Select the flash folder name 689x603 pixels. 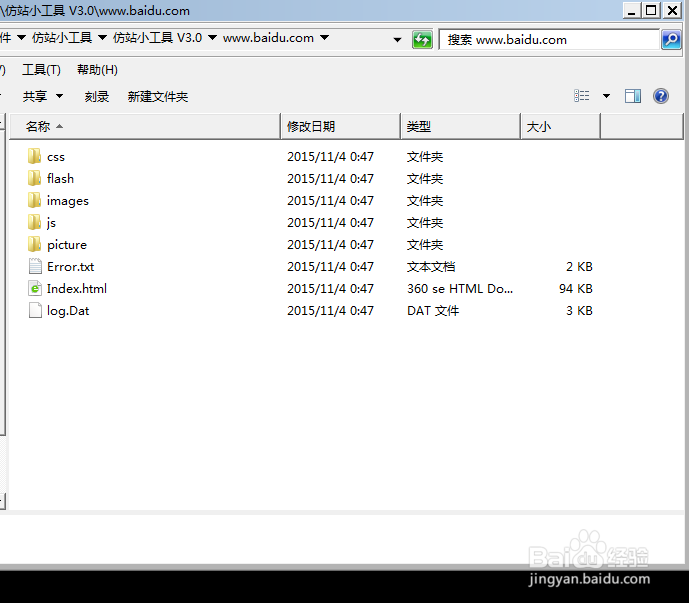coord(60,178)
